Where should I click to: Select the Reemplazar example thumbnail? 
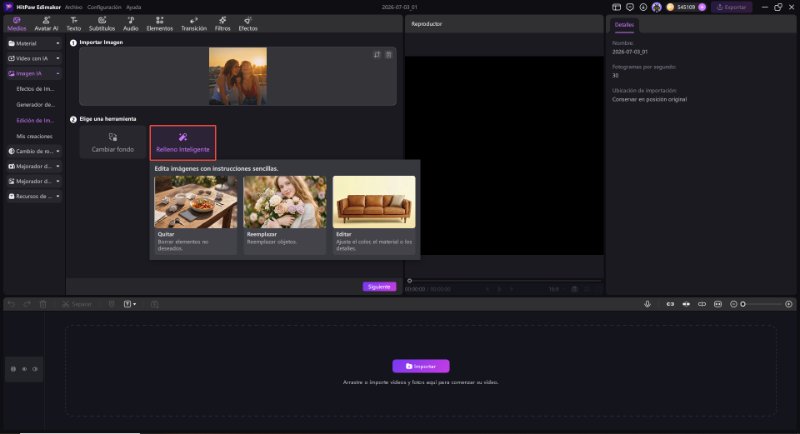(x=285, y=202)
